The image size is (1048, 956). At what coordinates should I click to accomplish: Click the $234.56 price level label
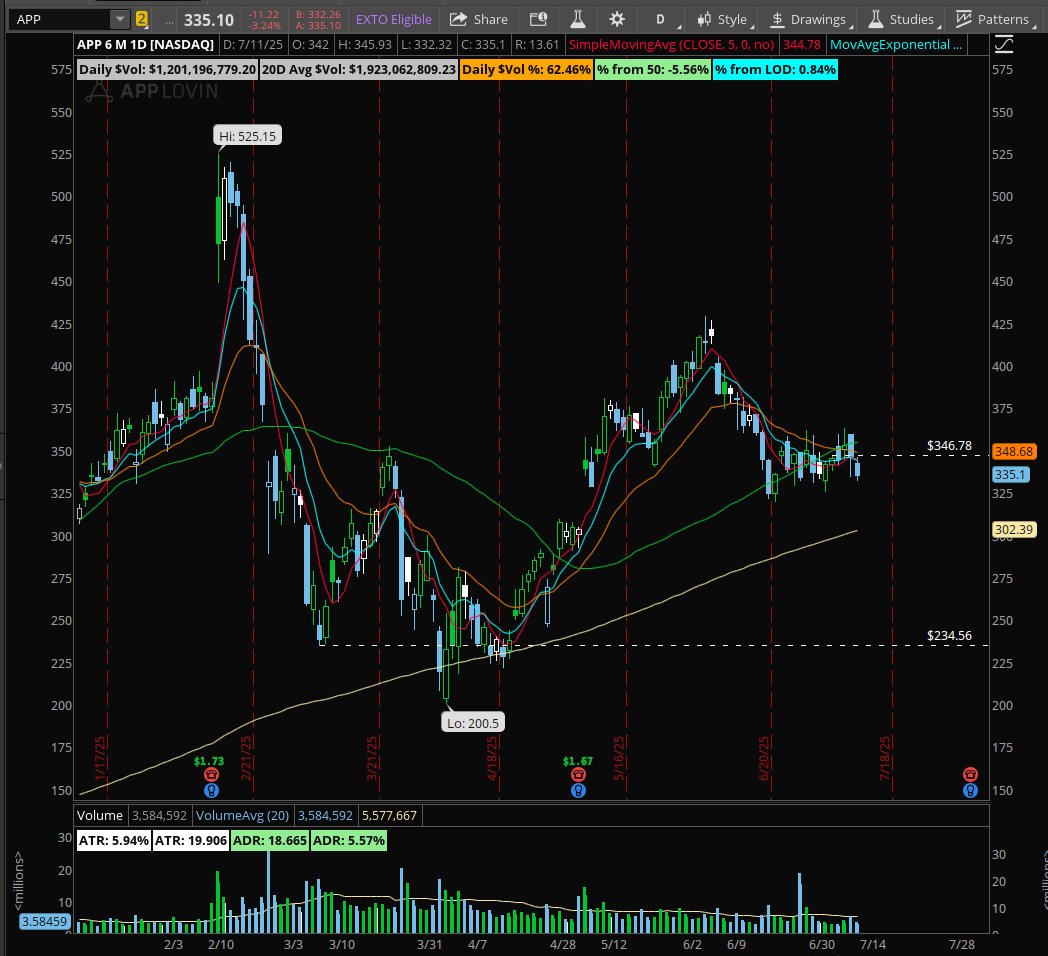click(x=949, y=635)
